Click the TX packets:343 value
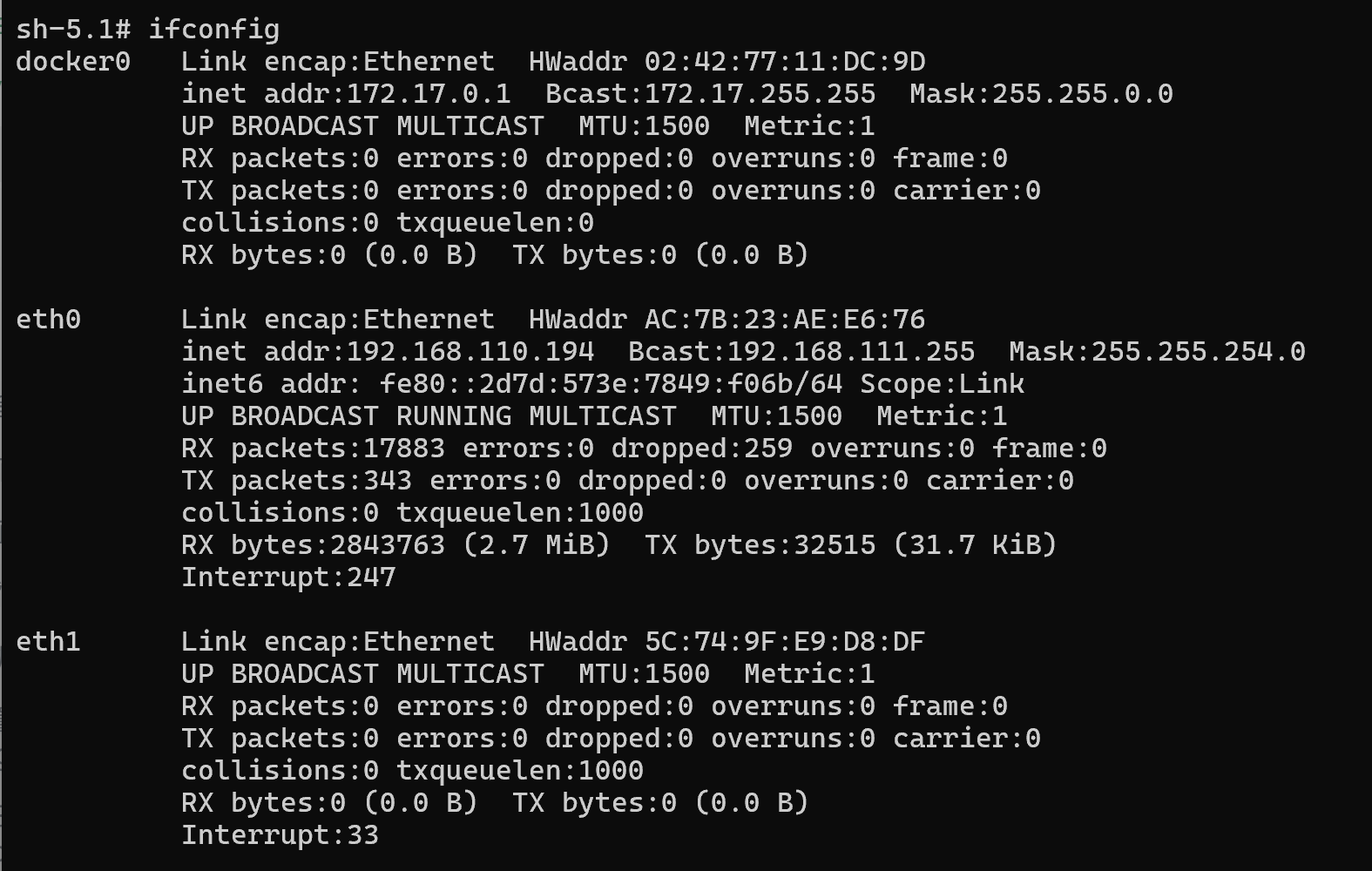The width and height of the screenshot is (1372, 871). pos(297,481)
